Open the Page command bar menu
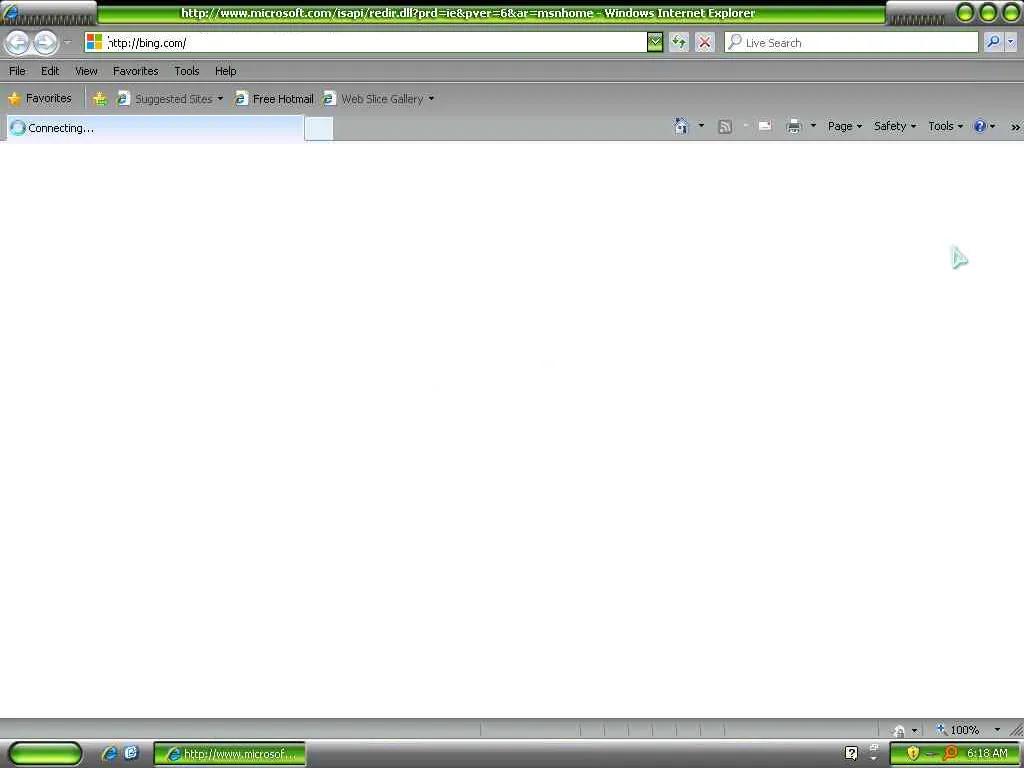This screenshot has width=1024, height=768. [x=844, y=126]
